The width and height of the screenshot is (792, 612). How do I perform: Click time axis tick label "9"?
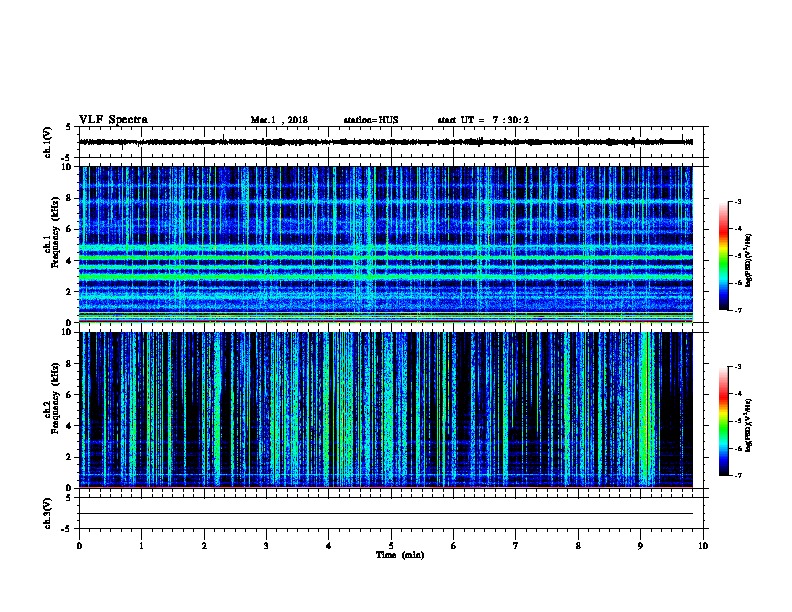[x=640, y=546]
